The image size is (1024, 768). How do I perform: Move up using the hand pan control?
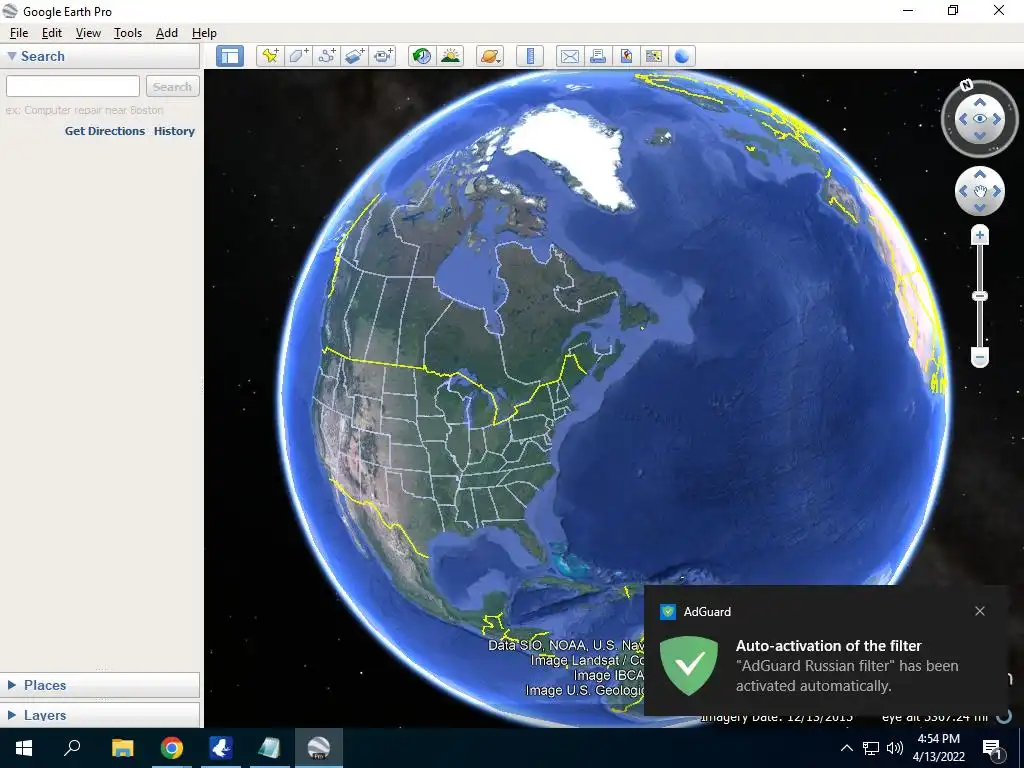pyautogui.click(x=980, y=174)
